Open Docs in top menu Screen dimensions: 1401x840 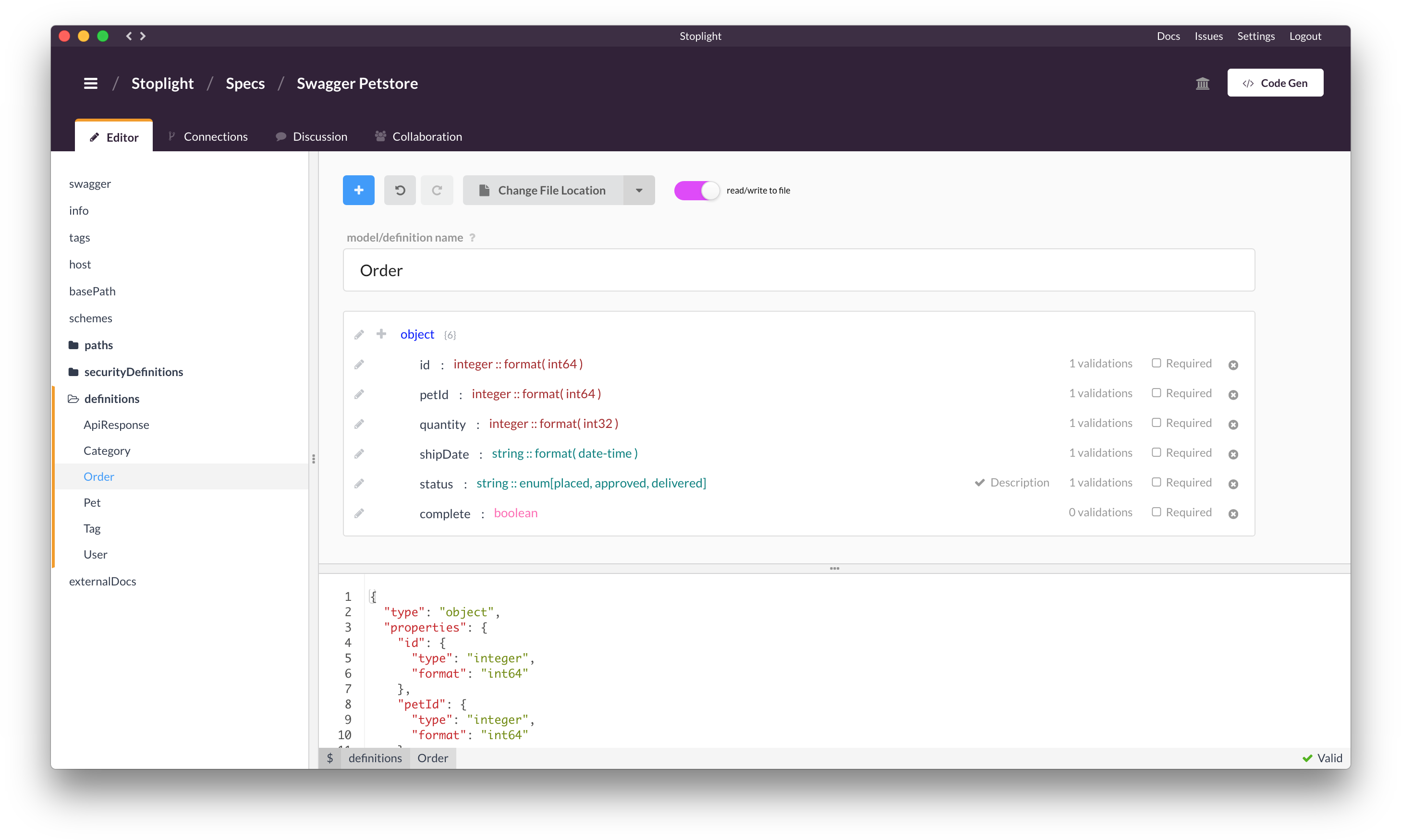click(x=1168, y=36)
